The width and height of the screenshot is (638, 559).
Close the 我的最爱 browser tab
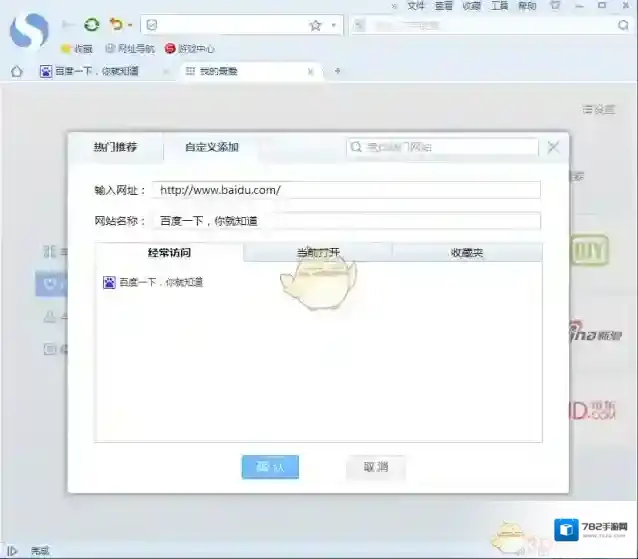point(310,72)
